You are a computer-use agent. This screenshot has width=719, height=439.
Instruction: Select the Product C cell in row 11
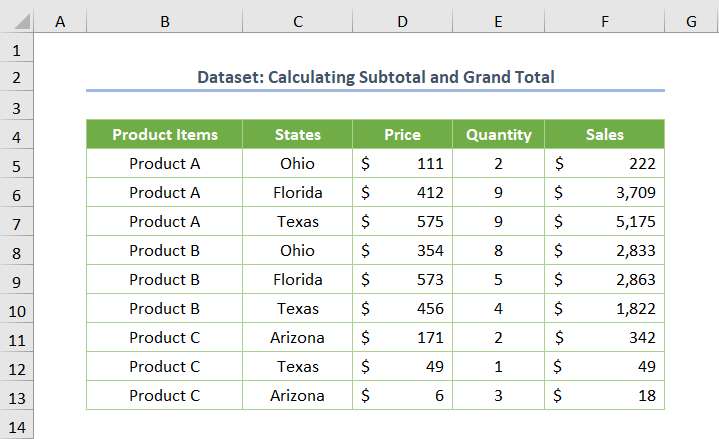[x=164, y=338]
